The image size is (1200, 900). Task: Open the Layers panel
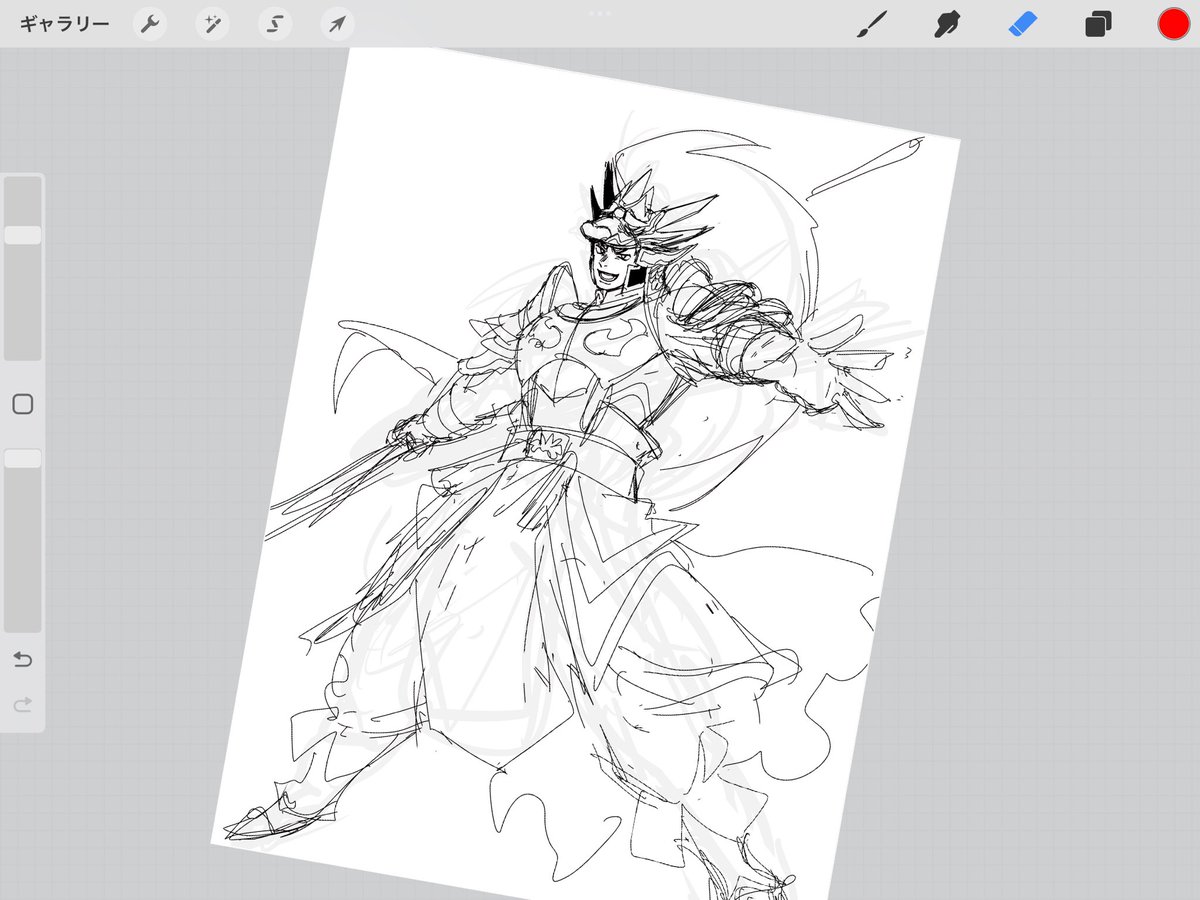tap(1098, 24)
